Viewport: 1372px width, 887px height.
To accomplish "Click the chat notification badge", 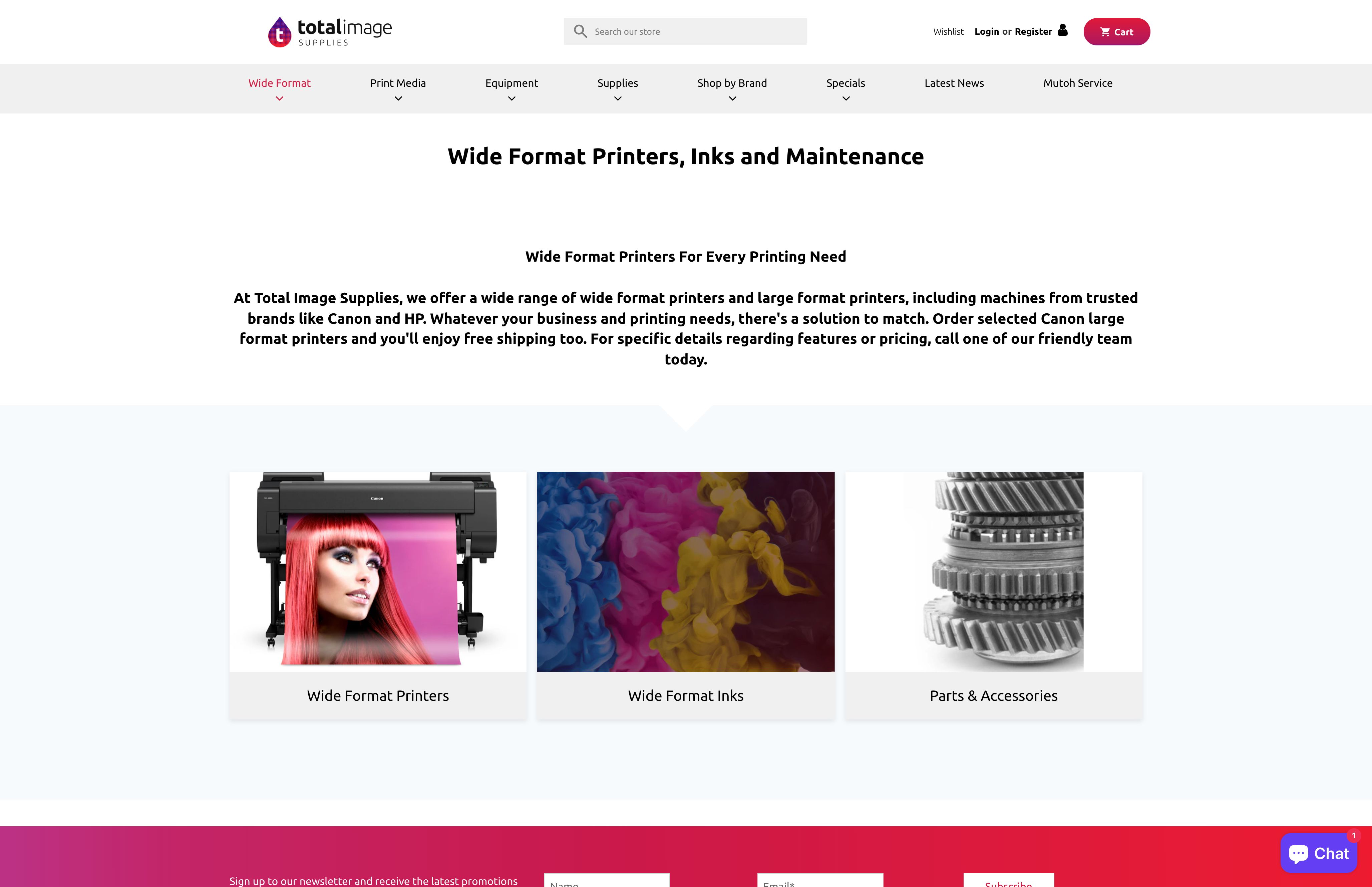I will (1354, 836).
